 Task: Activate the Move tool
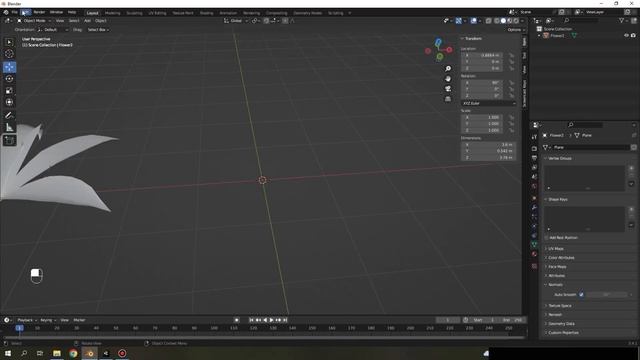pos(9,67)
